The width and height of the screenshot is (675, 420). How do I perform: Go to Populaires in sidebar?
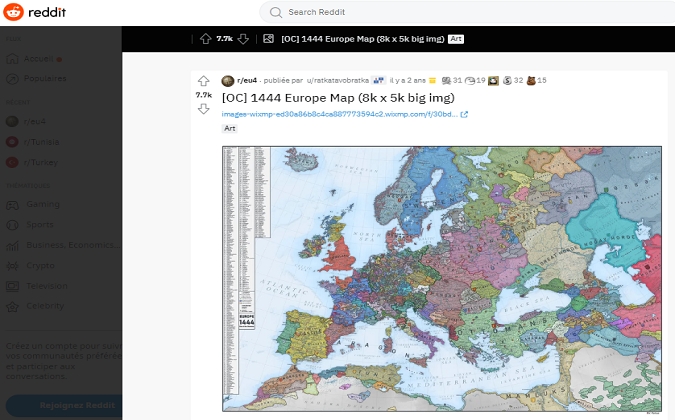[x=45, y=79]
